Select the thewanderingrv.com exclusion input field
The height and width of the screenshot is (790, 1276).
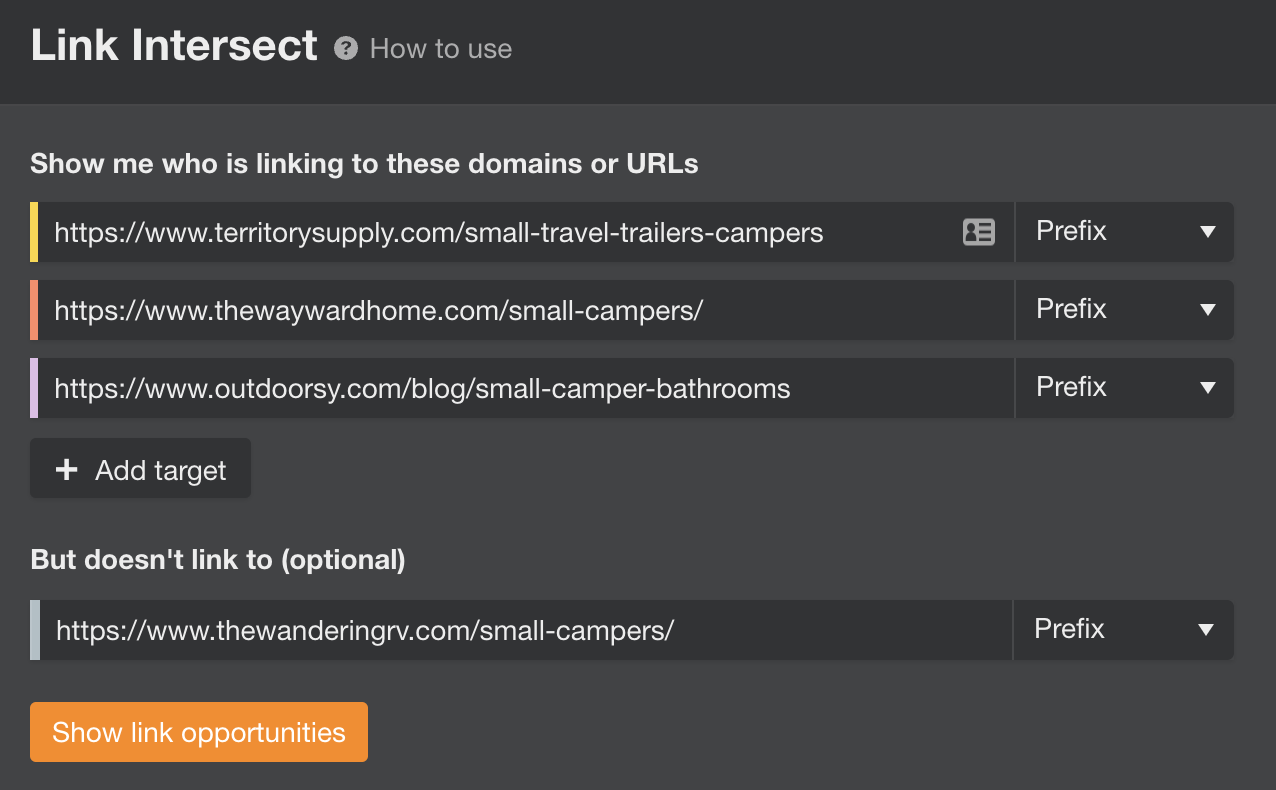[500, 630]
